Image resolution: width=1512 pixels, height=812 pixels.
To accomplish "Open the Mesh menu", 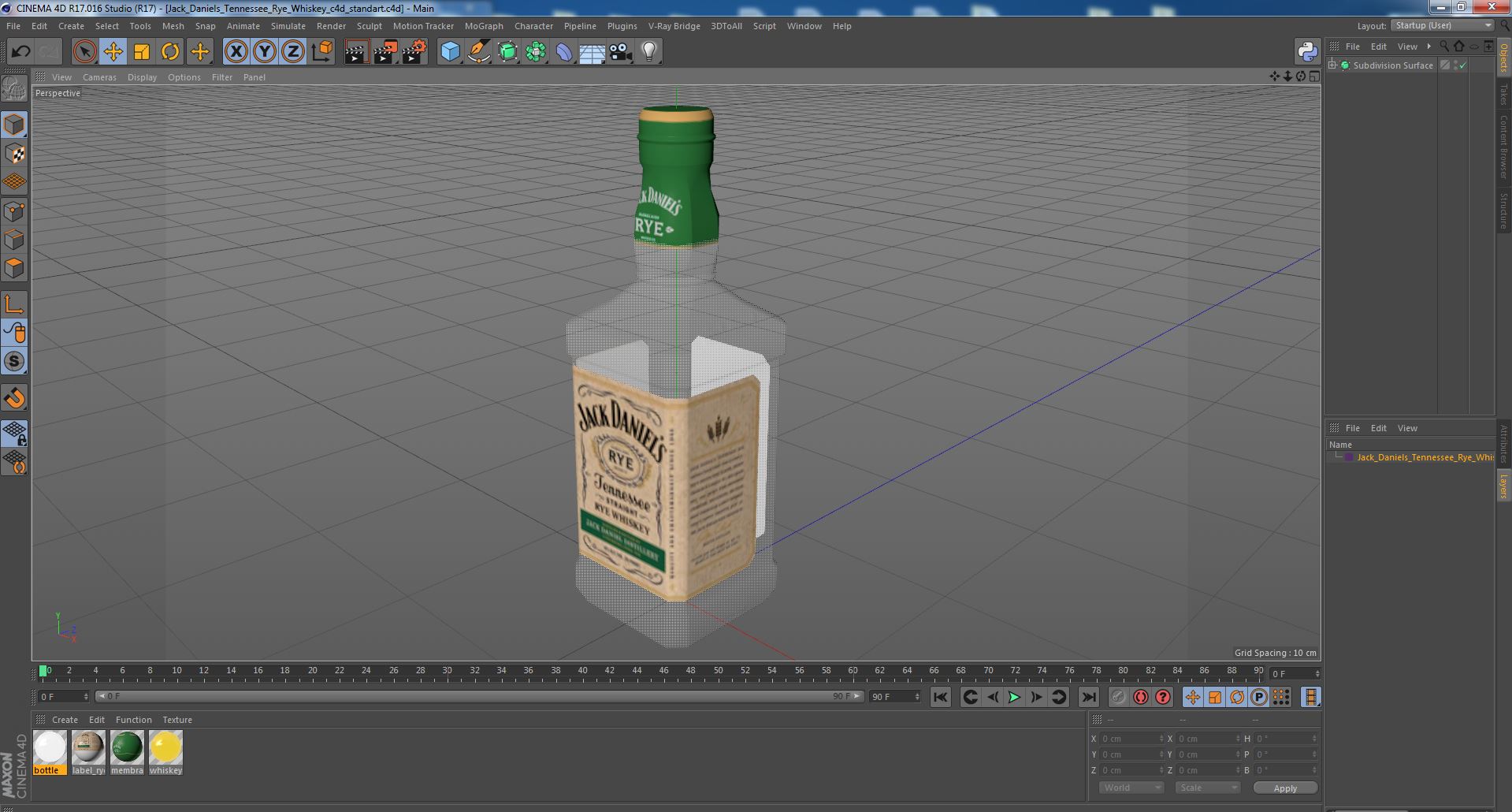I will pos(173,26).
